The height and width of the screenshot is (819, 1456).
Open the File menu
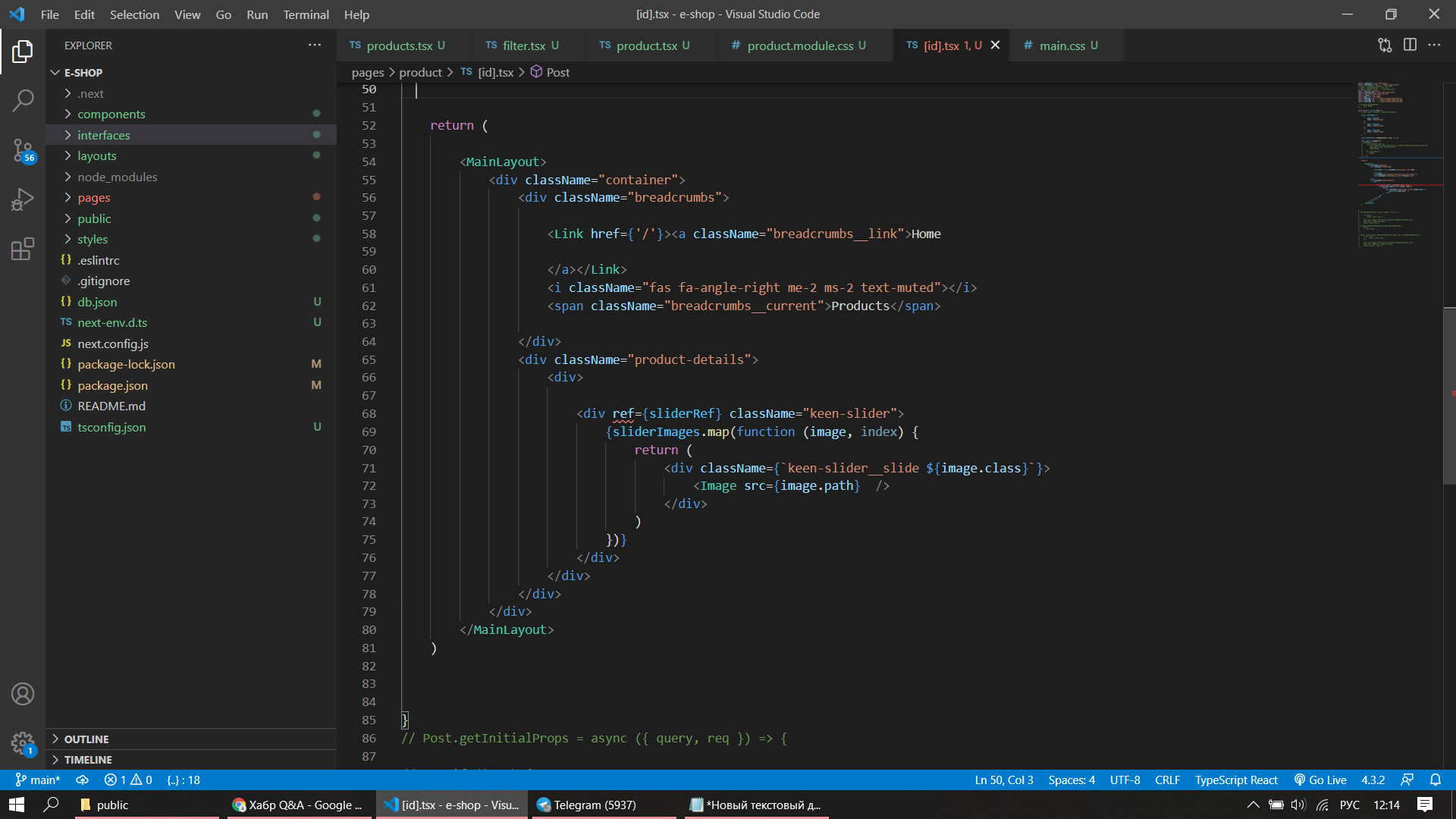(49, 14)
